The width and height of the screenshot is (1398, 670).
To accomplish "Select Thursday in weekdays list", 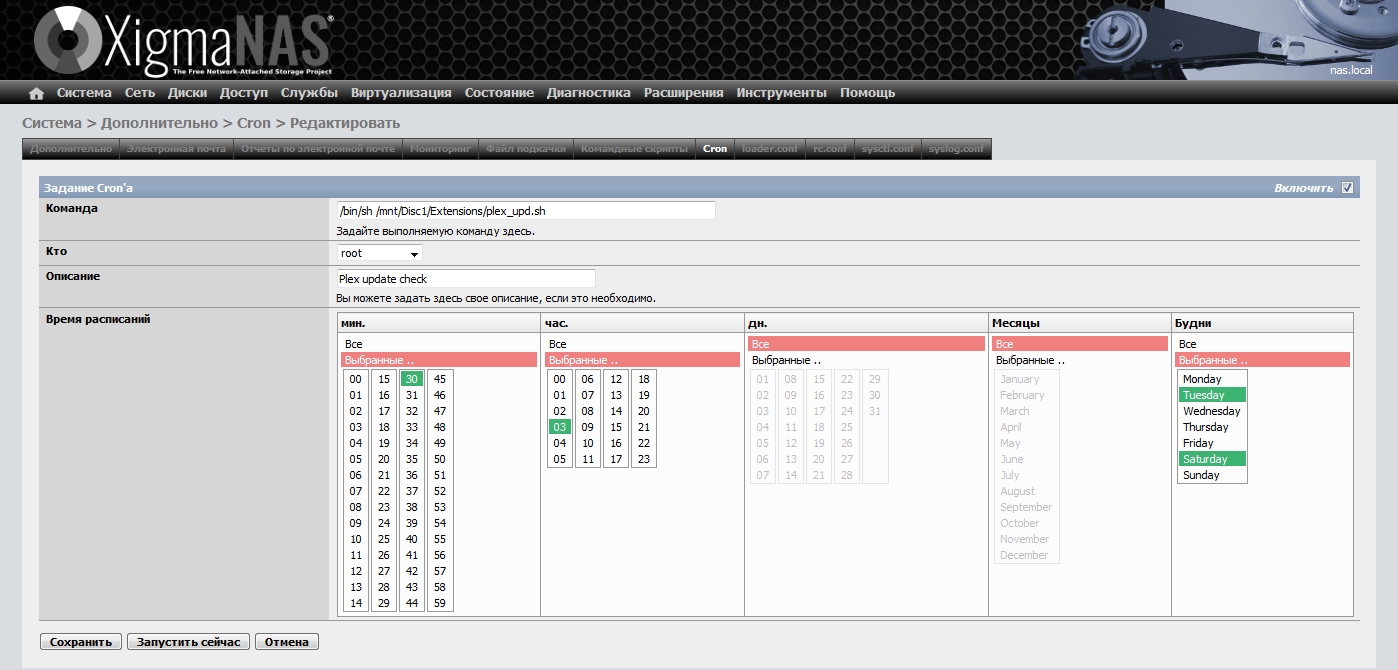I will [x=1212, y=427].
